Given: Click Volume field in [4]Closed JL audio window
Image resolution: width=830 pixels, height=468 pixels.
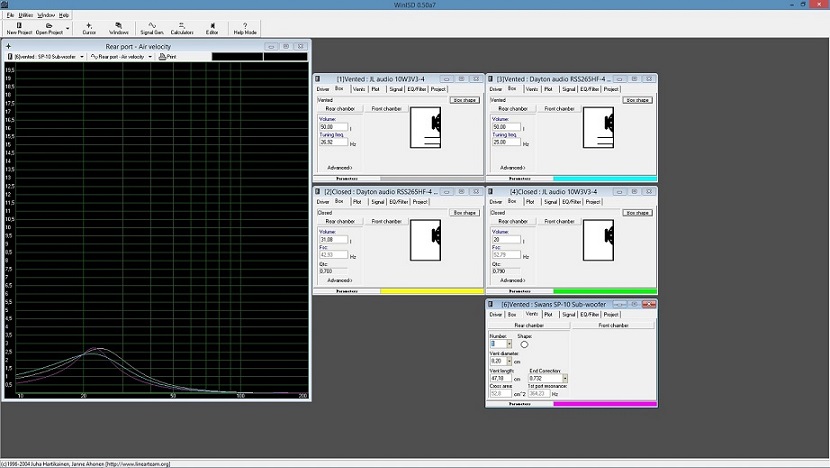Looking at the screenshot, I should [x=507, y=240].
